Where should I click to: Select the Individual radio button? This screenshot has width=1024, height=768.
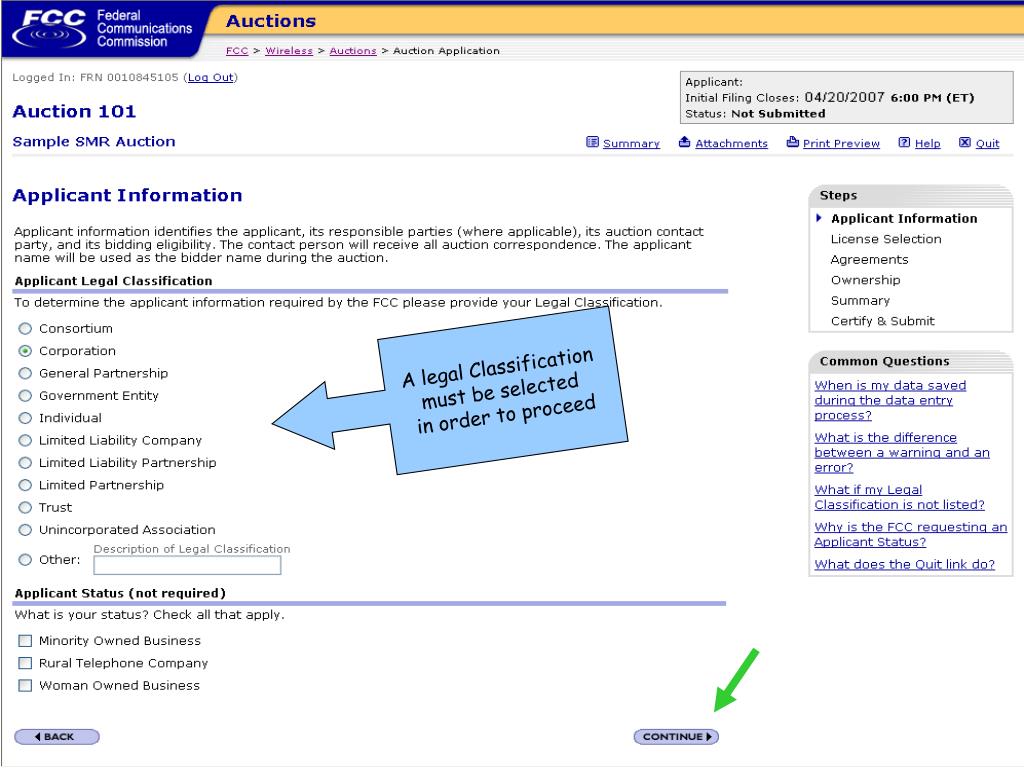[25, 418]
